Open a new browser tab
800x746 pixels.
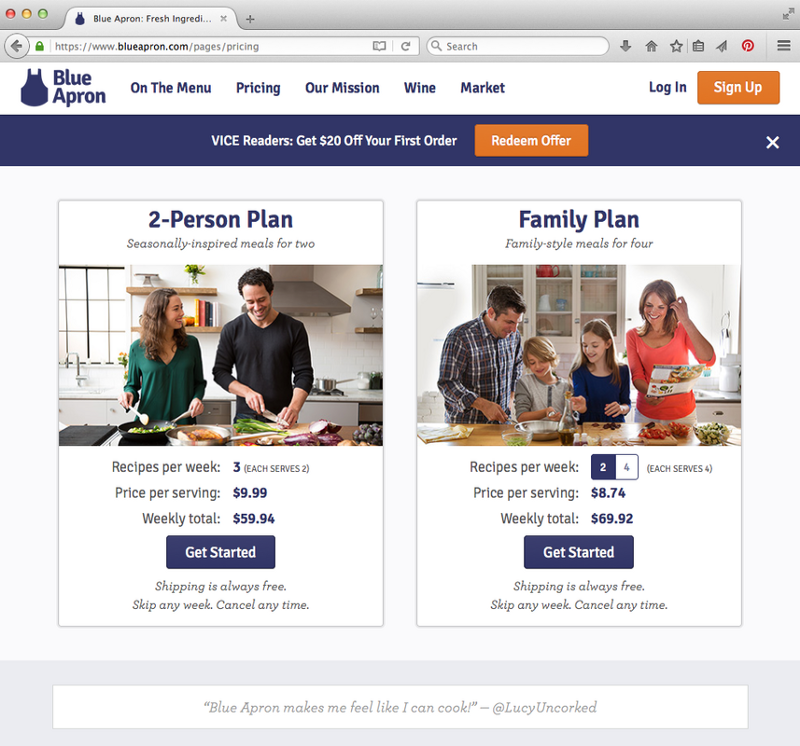point(250,19)
